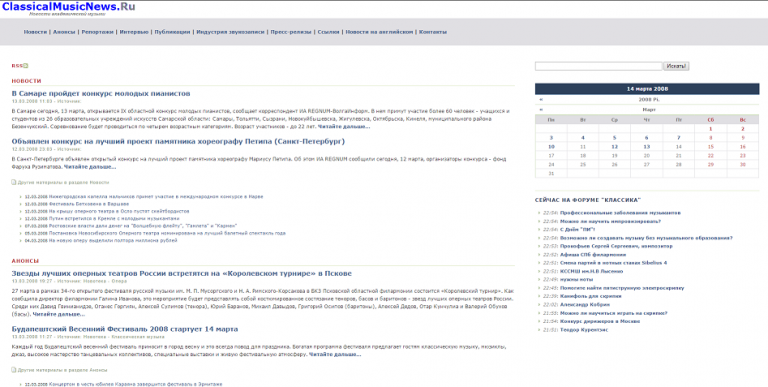This screenshot has height=387, width=768.
Task: Click the Искать search button
Action: [x=676, y=66]
